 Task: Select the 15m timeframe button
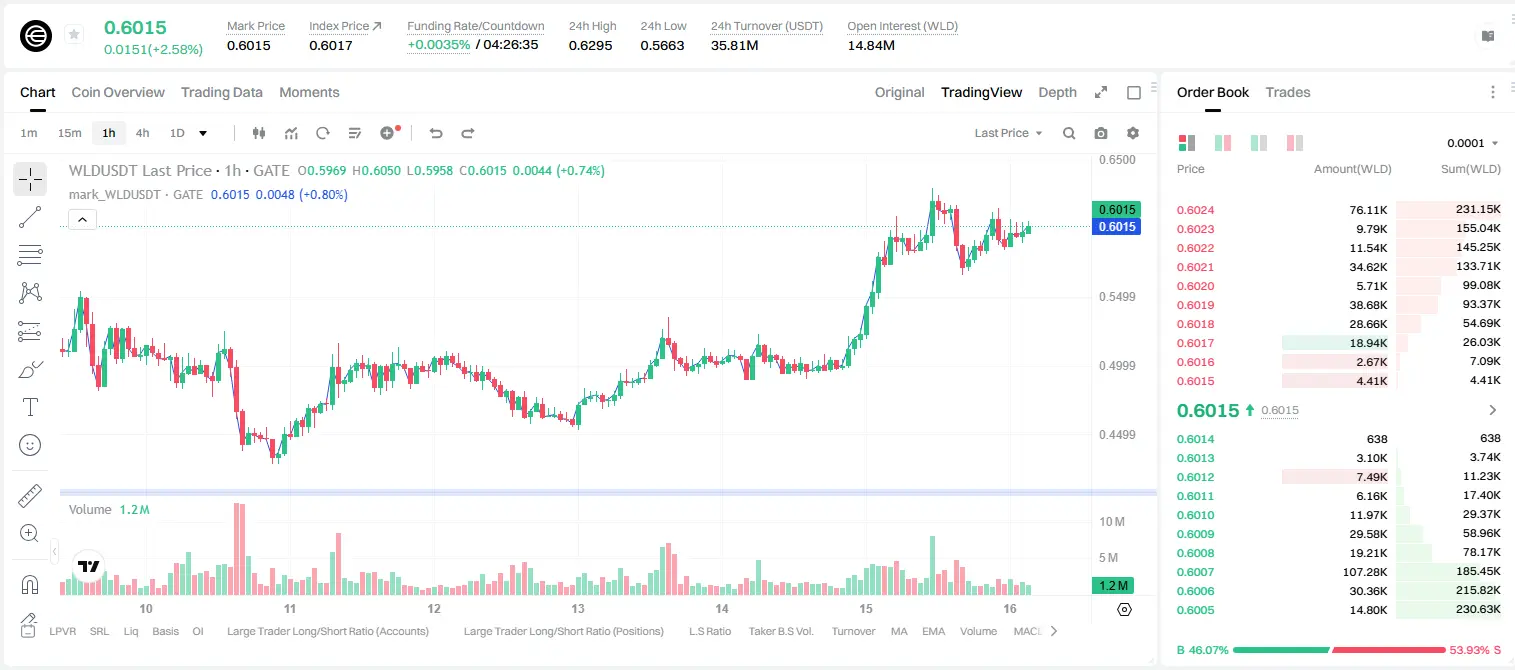(69, 133)
